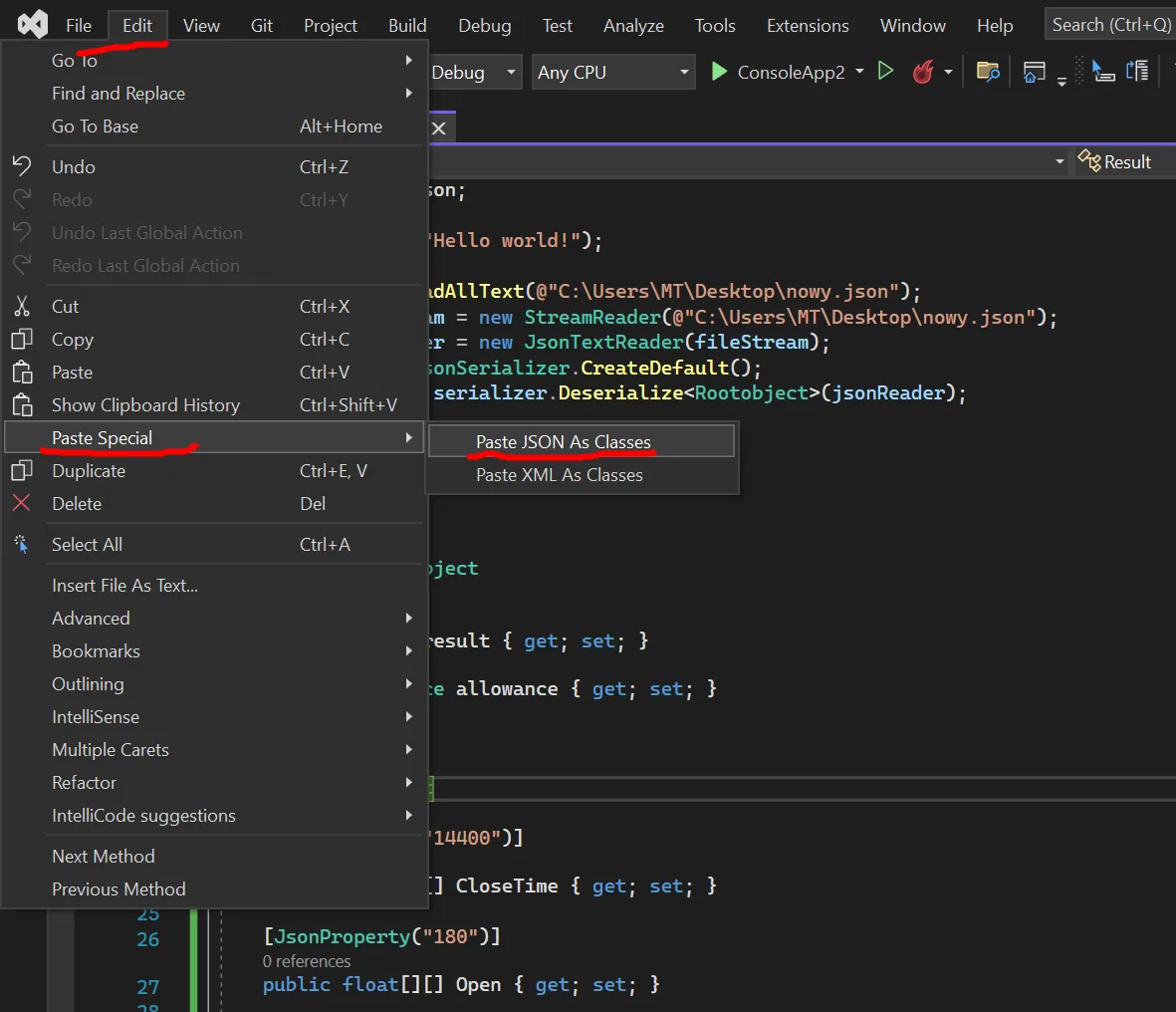Choose Paste XML As Classes
Image resolution: width=1176 pixels, height=1012 pixels.
pos(560,475)
